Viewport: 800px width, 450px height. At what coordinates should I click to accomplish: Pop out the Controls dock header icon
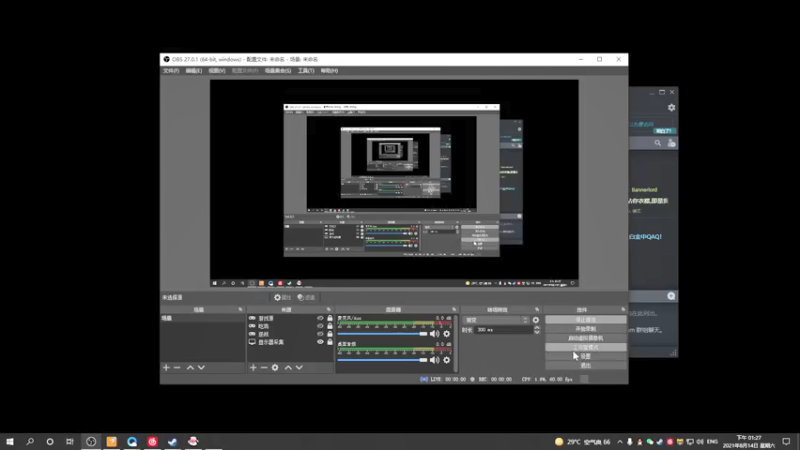(623, 310)
